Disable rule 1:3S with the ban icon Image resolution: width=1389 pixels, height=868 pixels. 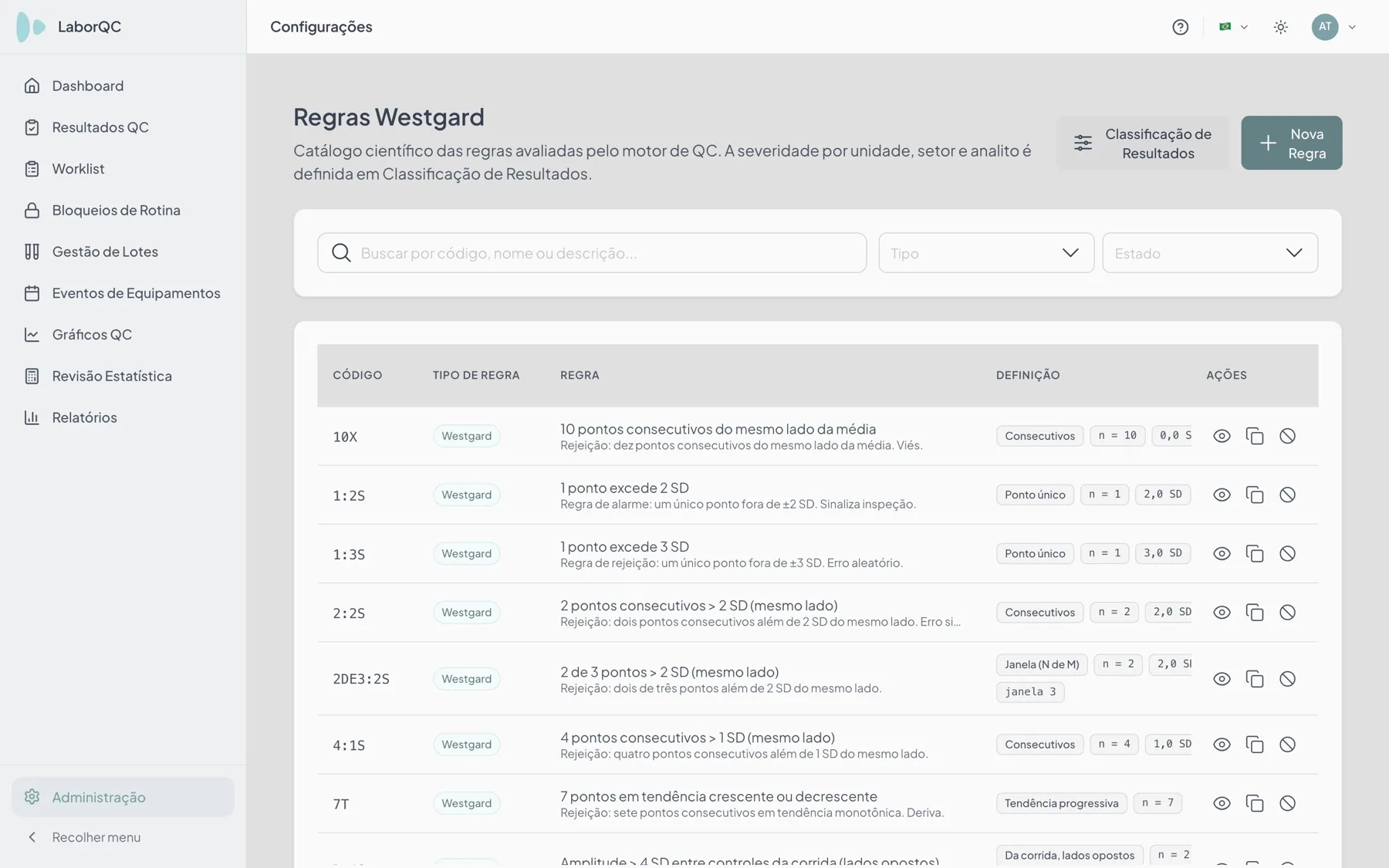[x=1287, y=553]
